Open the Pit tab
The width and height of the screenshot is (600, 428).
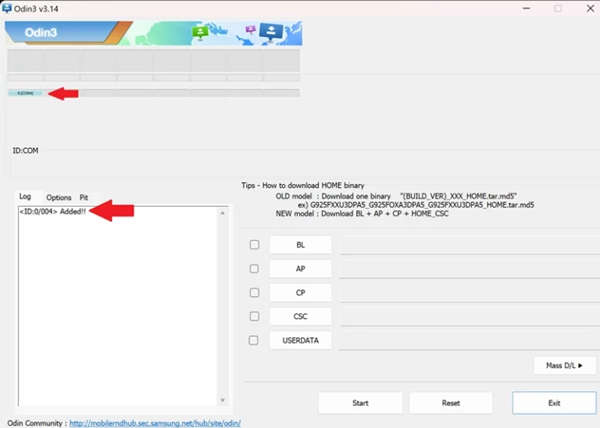point(84,197)
